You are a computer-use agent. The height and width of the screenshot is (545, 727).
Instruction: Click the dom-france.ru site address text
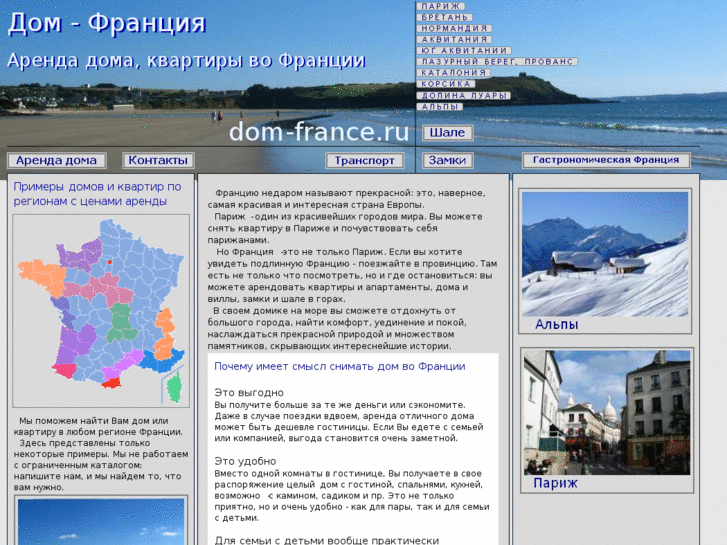(x=319, y=132)
